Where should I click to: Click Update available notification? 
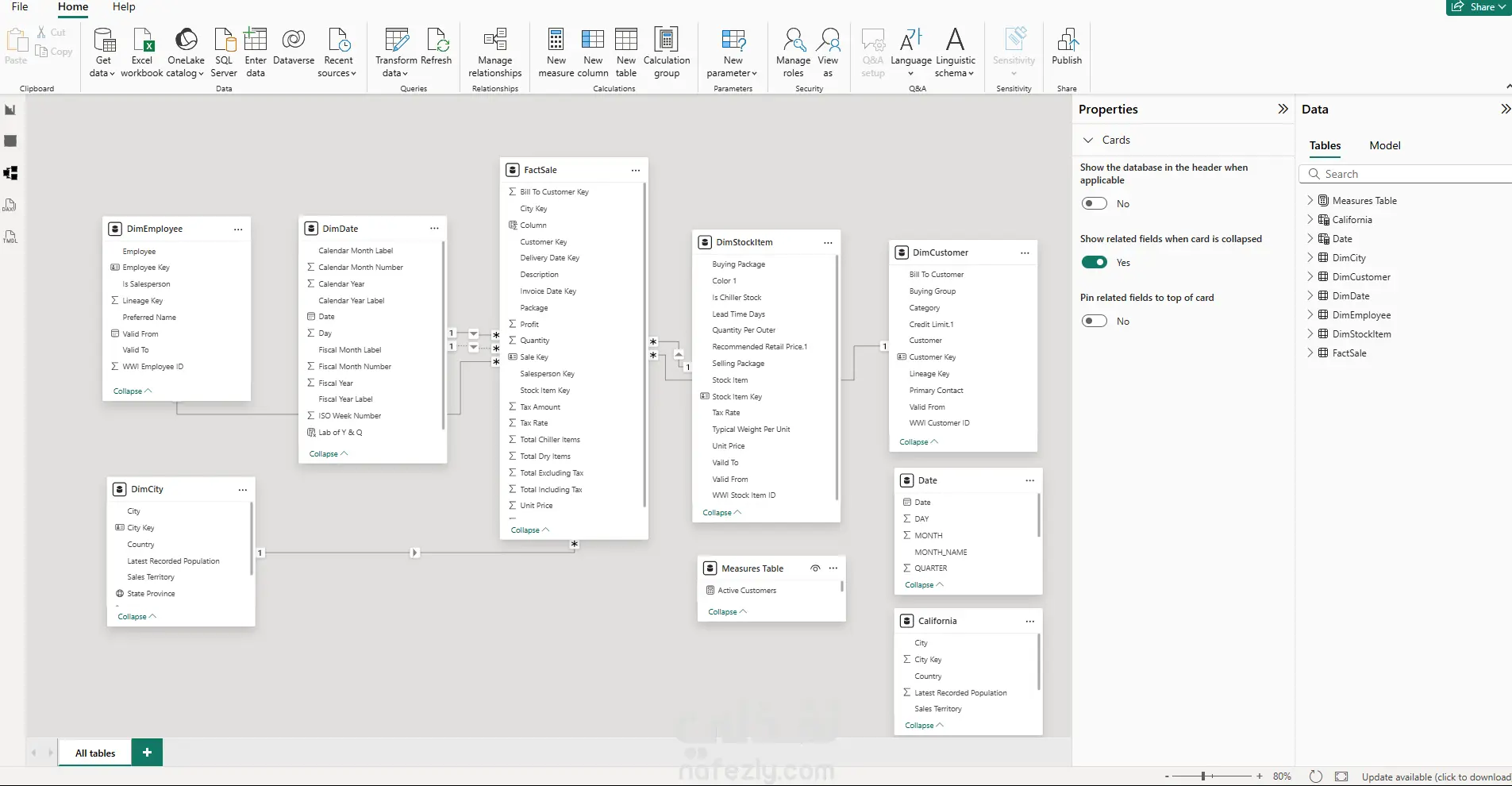1436,776
